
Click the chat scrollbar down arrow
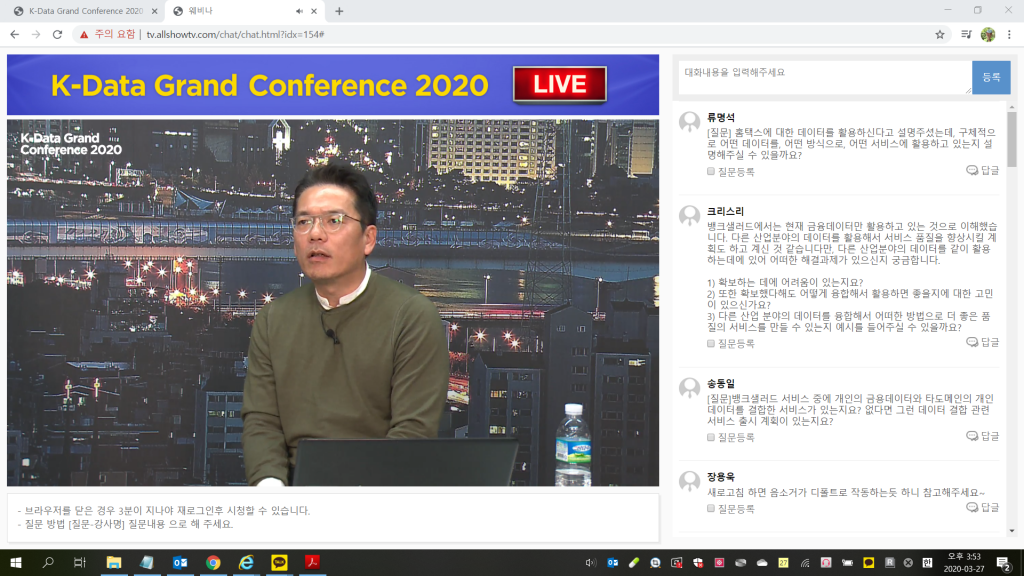click(1012, 531)
